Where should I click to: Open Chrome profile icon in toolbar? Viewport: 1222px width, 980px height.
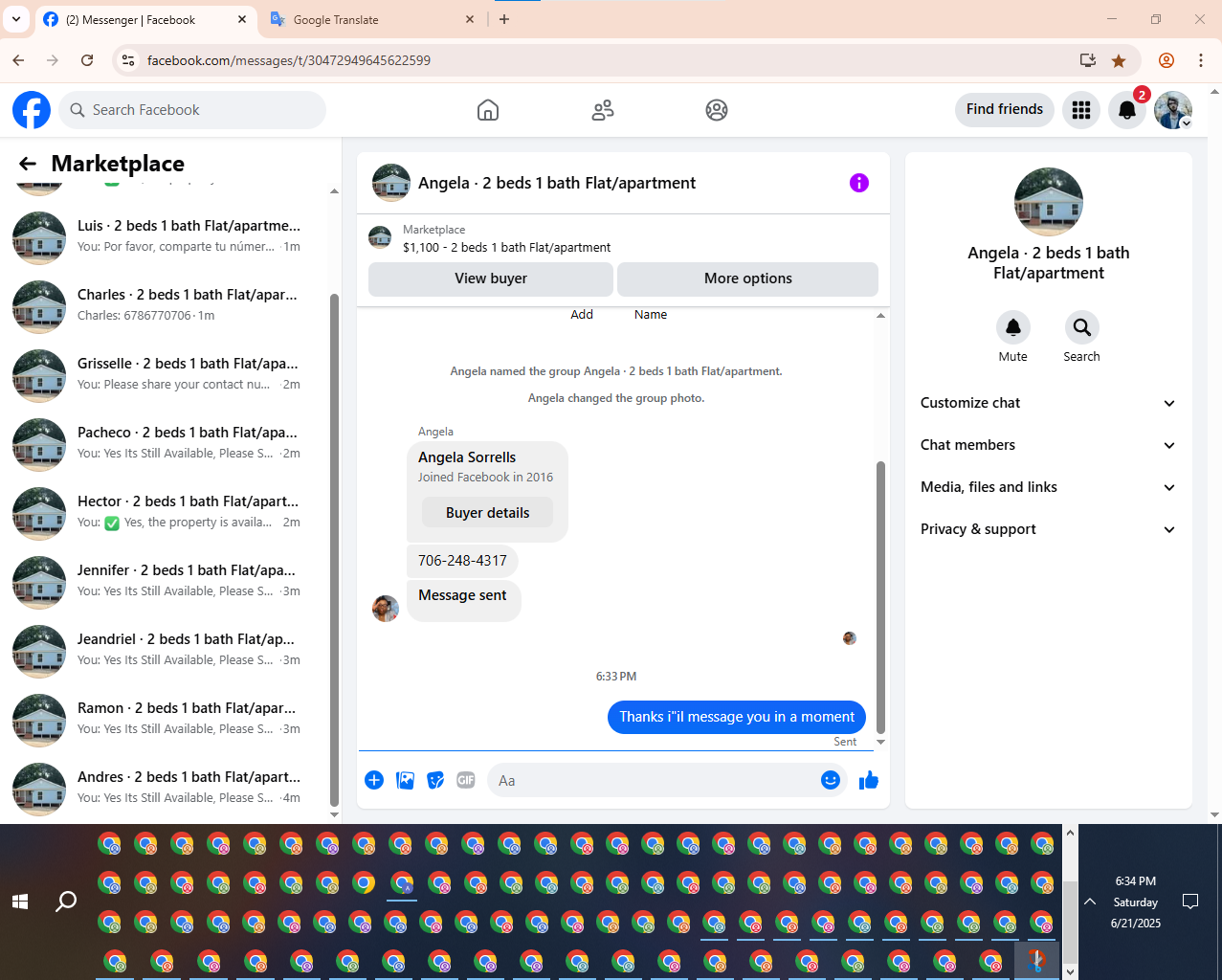(x=1166, y=60)
